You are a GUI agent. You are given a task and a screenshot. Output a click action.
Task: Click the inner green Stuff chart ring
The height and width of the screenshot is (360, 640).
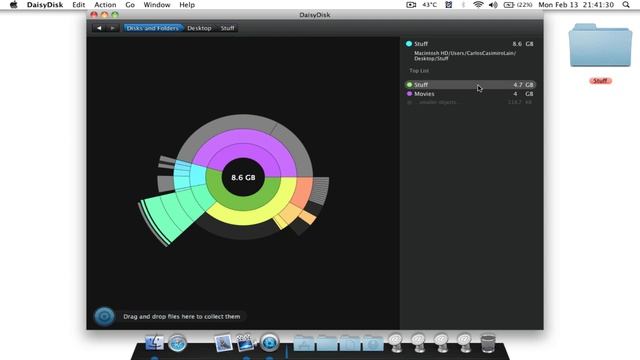click(x=244, y=202)
